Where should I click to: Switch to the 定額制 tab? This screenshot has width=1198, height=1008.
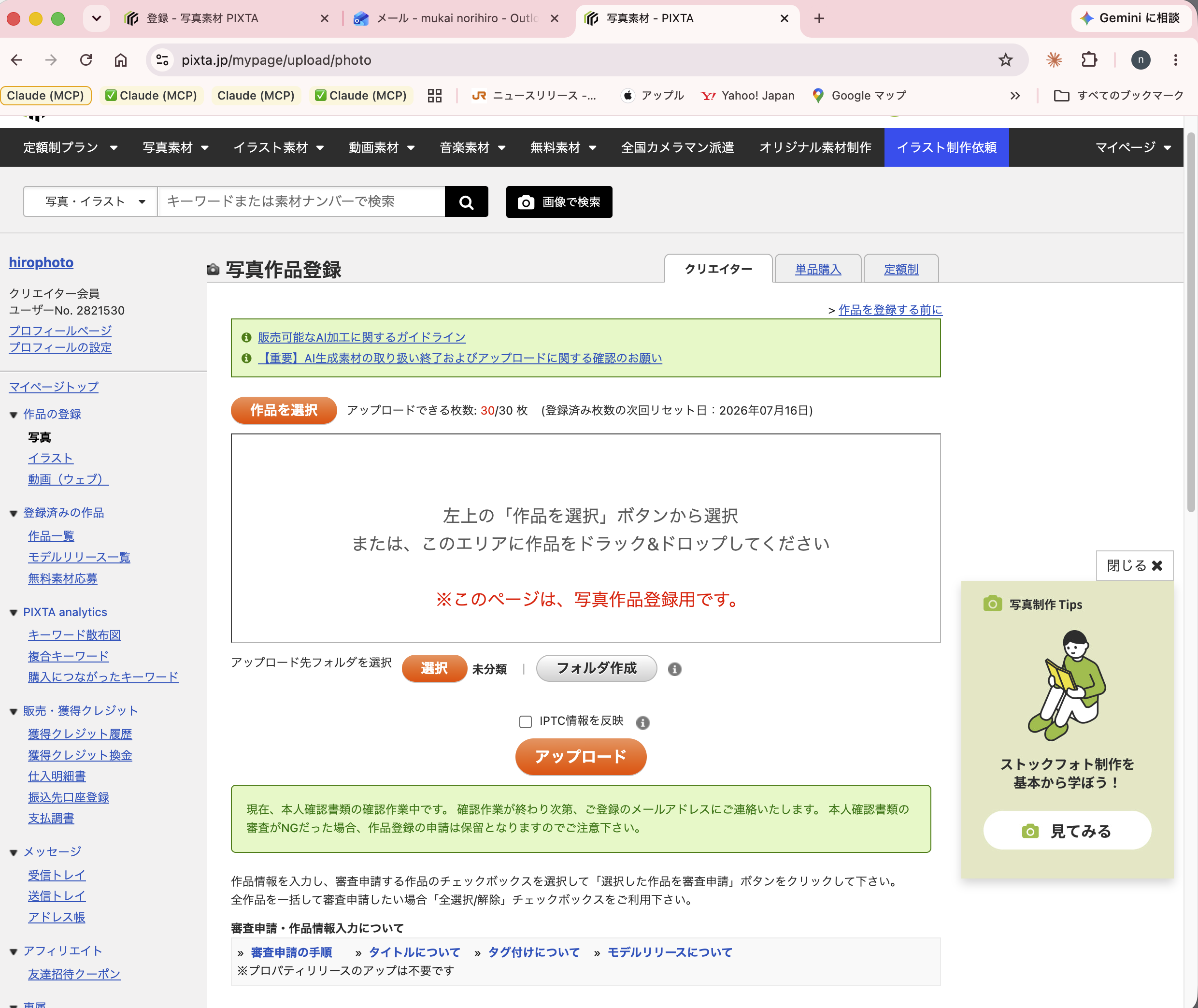[901, 269]
